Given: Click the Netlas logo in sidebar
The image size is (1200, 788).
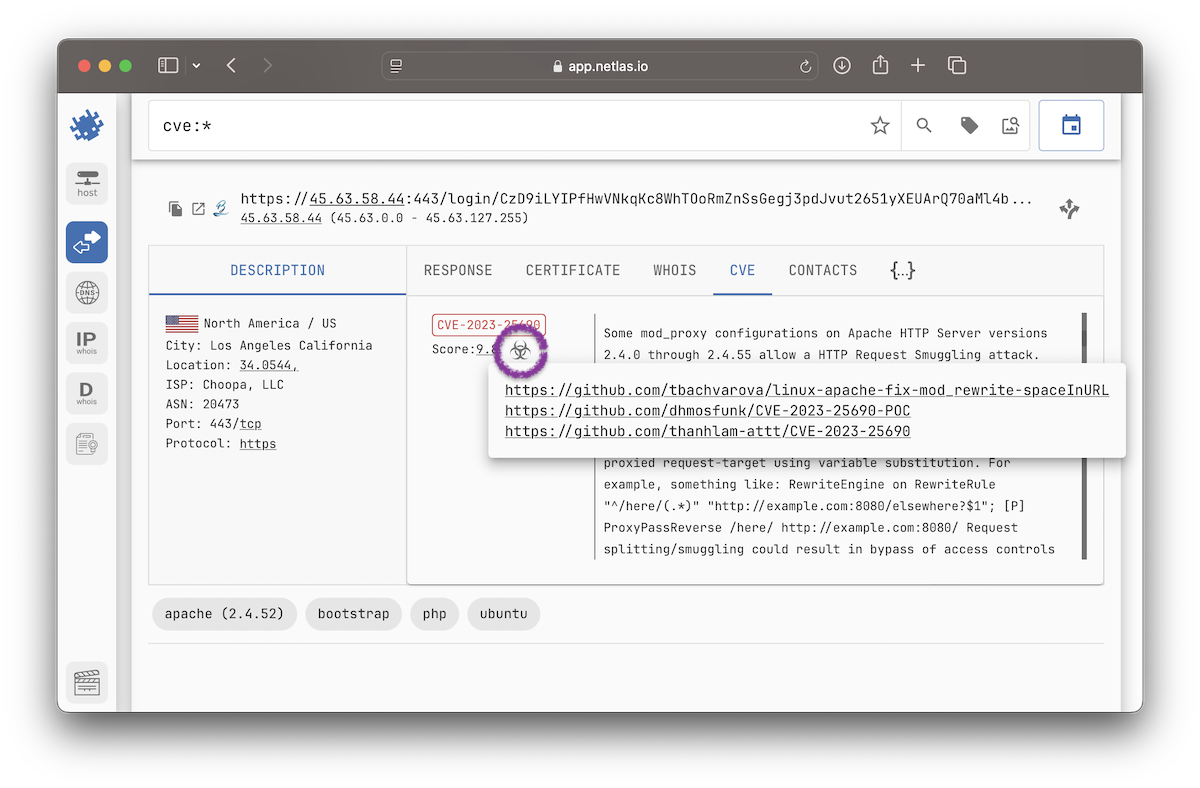Looking at the screenshot, I should [x=86, y=124].
